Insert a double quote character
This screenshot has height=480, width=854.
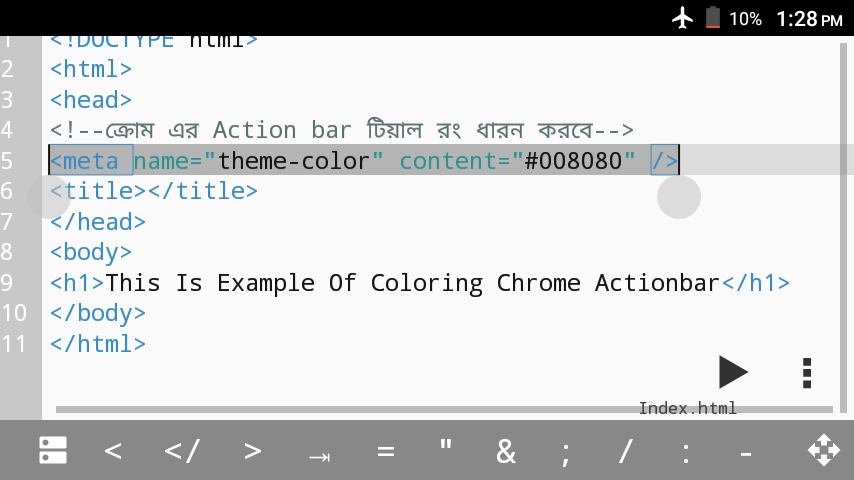click(x=446, y=449)
